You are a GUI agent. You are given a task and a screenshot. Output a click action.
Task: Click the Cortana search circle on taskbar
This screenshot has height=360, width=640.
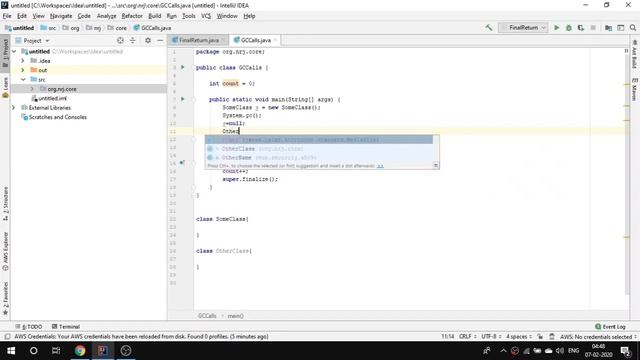[33, 351]
